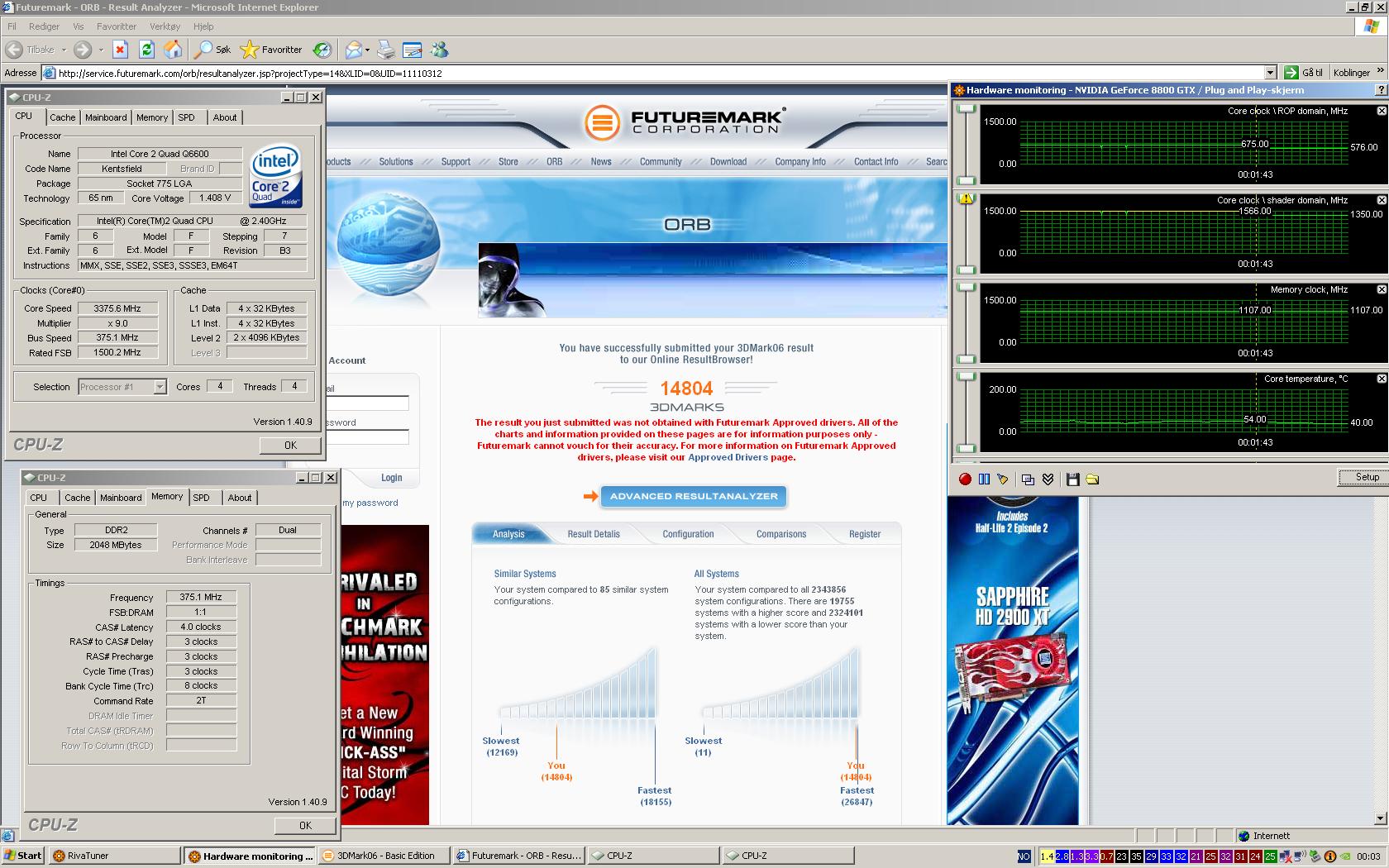
Task: Click the disconnected network tray icon
Action: (1285, 856)
